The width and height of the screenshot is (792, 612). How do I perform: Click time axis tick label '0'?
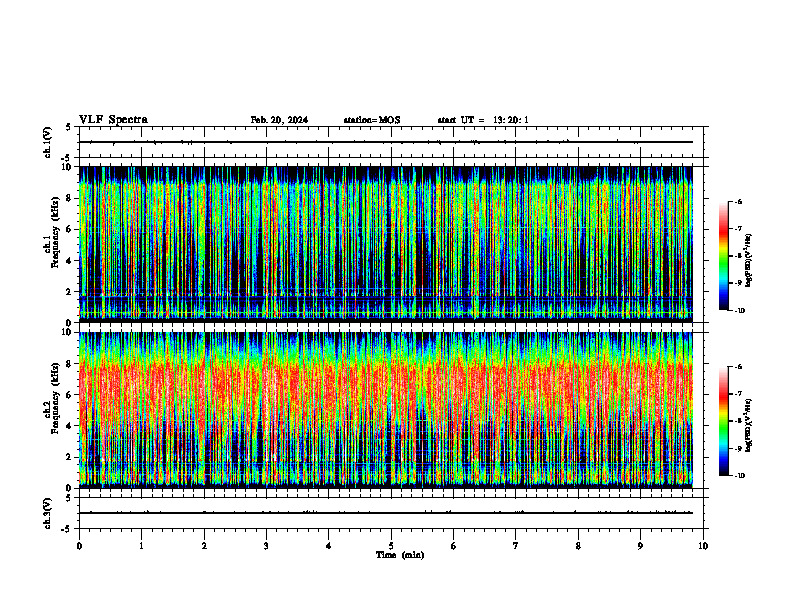coord(79,546)
